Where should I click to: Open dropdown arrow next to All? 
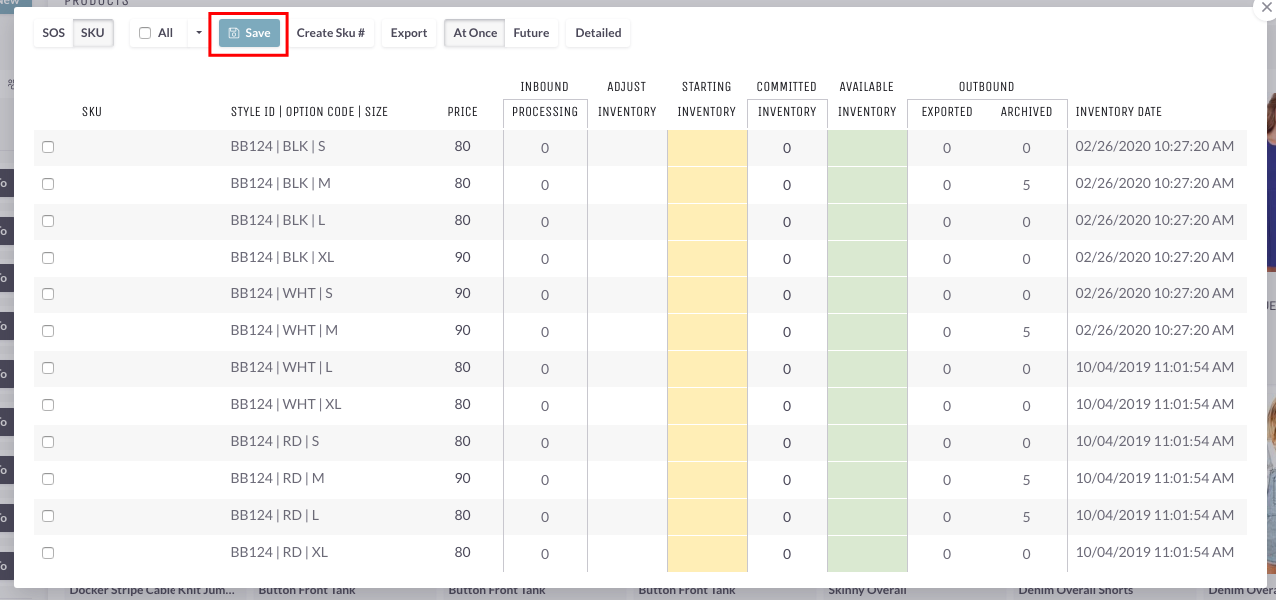pyautogui.click(x=199, y=33)
